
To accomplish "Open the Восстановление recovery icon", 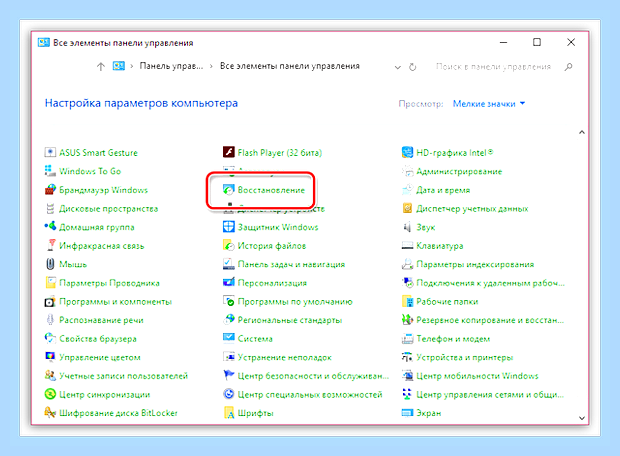I will click(x=229, y=189).
